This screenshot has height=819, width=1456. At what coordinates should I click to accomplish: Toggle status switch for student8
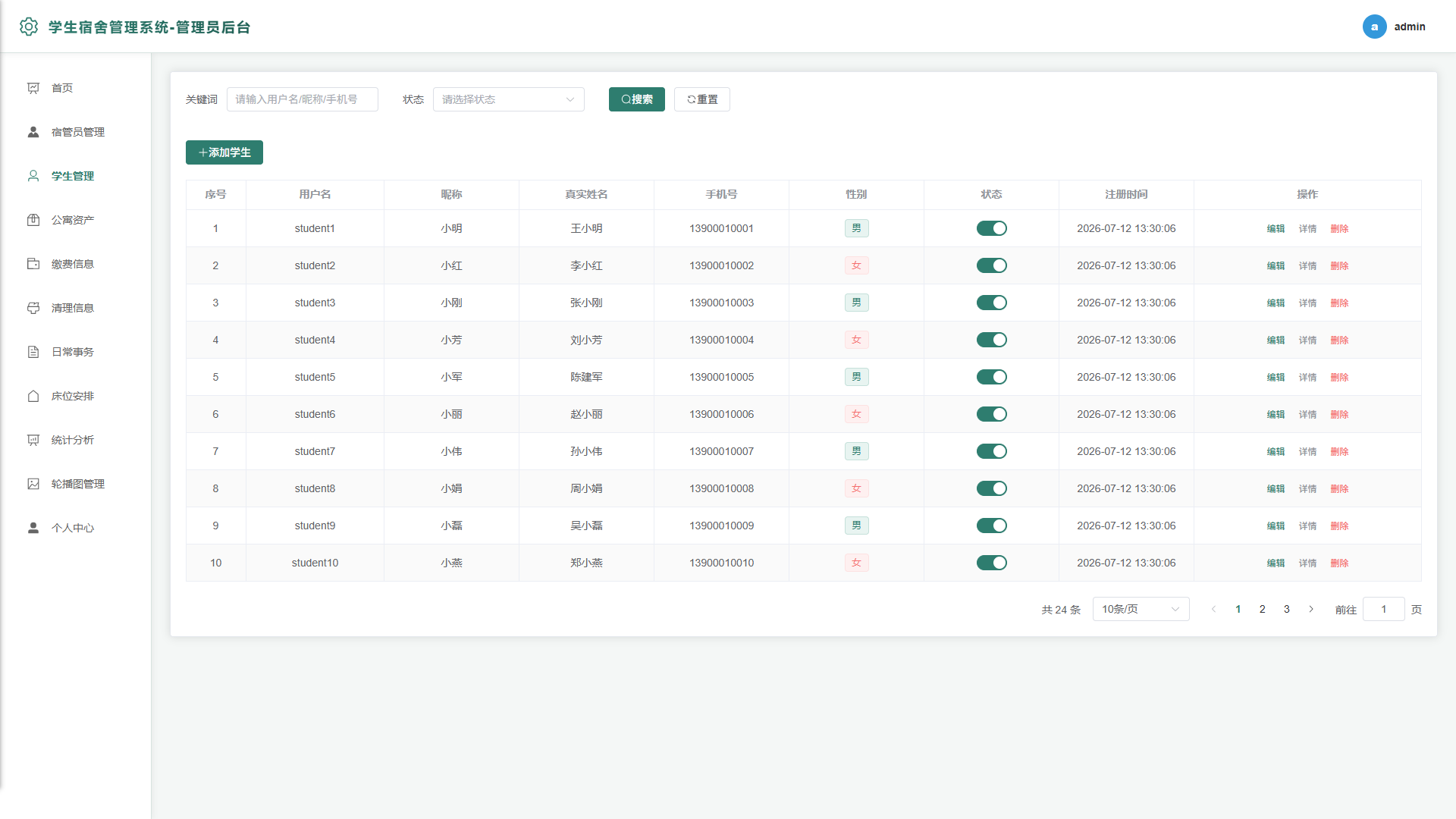(x=991, y=488)
